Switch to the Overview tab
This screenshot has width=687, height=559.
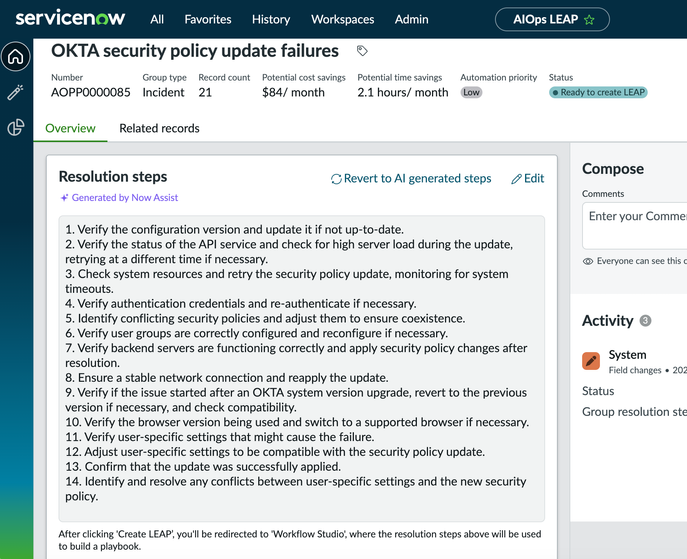pyautogui.click(x=70, y=128)
